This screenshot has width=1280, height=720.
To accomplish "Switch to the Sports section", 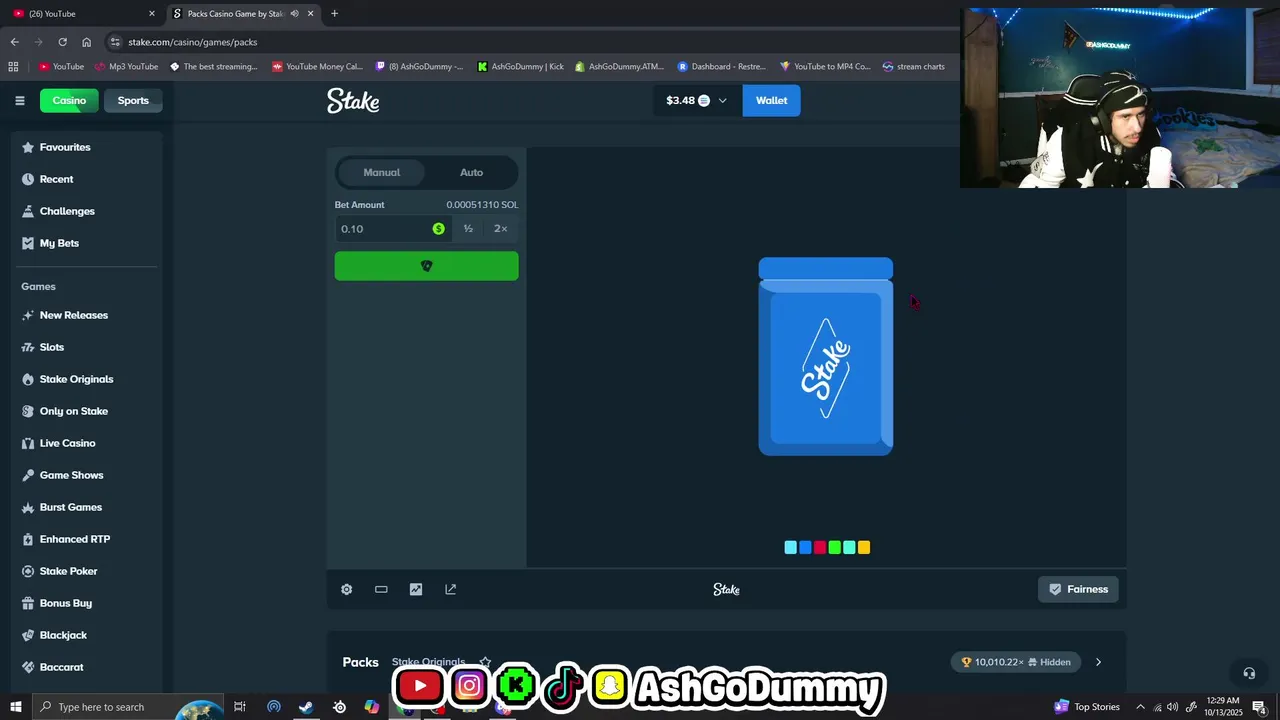I will point(133,100).
